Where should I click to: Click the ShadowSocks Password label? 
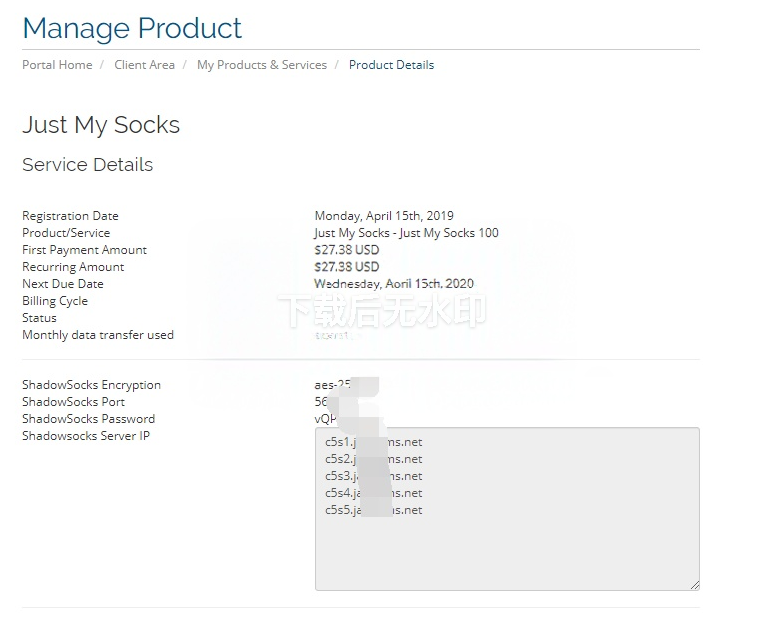click(x=88, y=419)
